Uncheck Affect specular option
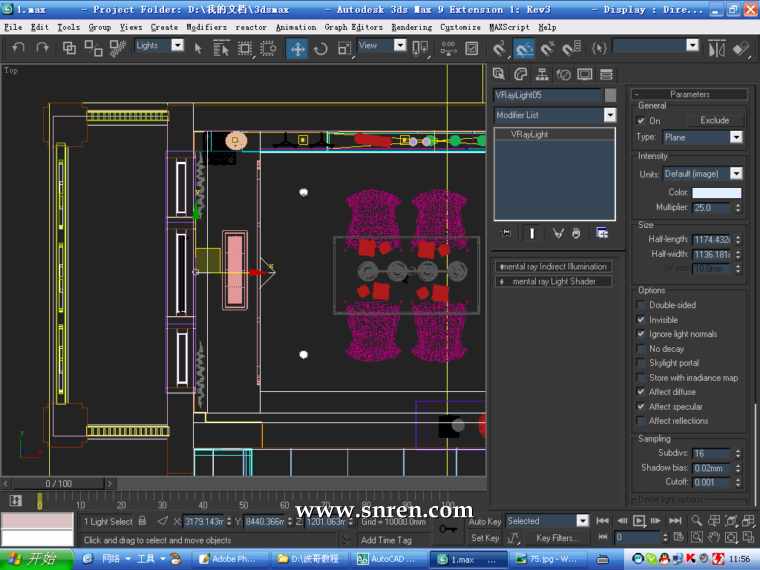 click(642, 407)
